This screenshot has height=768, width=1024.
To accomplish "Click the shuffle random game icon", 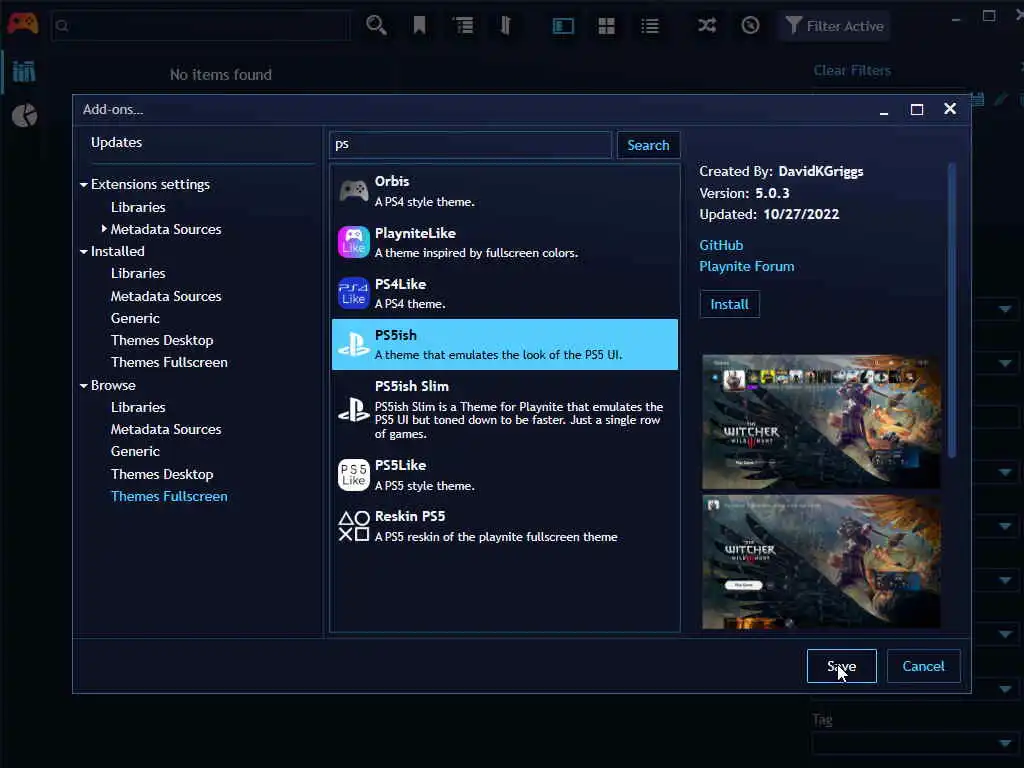I will [x=707, y=25].
